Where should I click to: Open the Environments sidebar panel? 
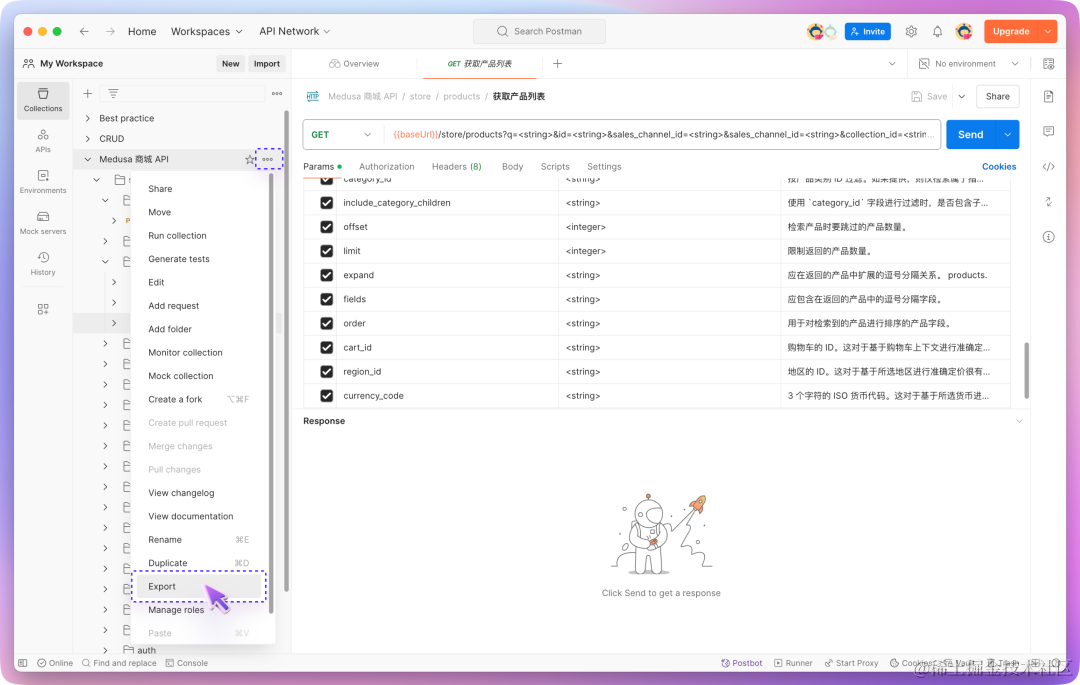click(43, 182)
